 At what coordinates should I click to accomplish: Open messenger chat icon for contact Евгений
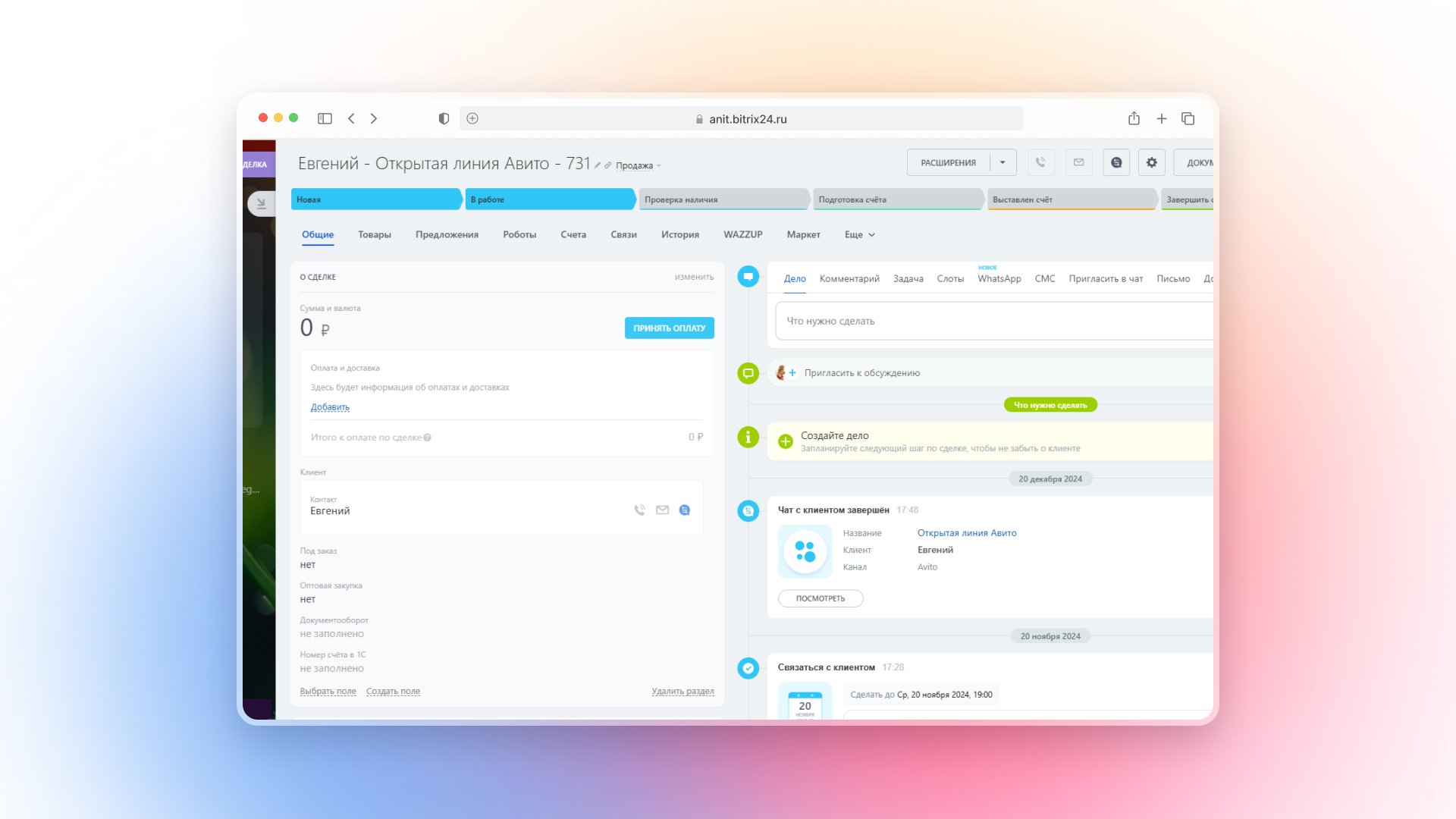click(685, 510)
